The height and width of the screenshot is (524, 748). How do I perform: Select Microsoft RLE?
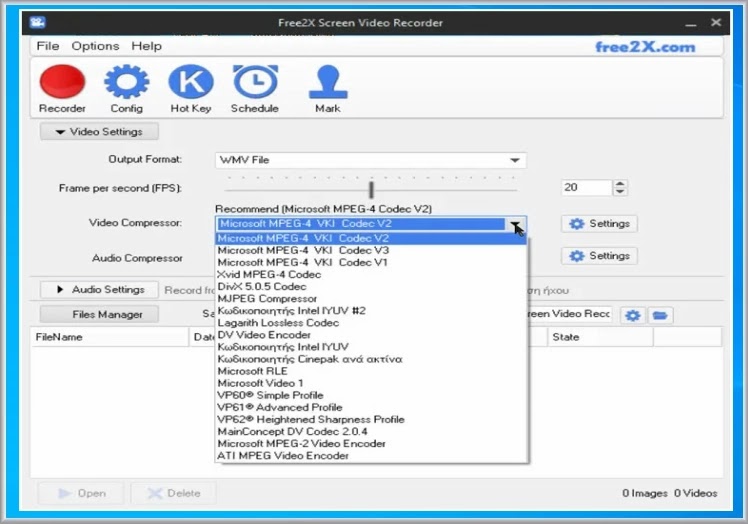(371, 371)
